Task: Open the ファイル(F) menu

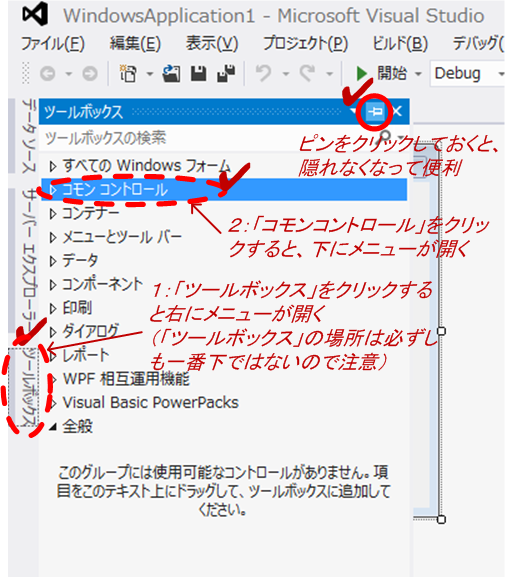Action: coord(53,44)
